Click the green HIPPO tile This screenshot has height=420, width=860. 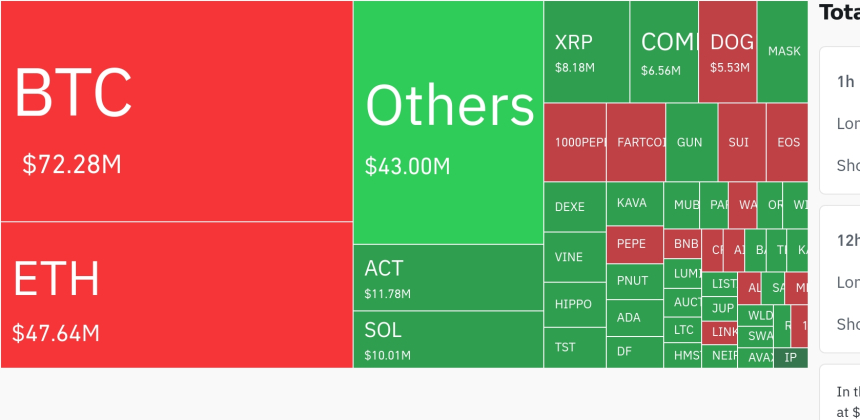point(575,304)
